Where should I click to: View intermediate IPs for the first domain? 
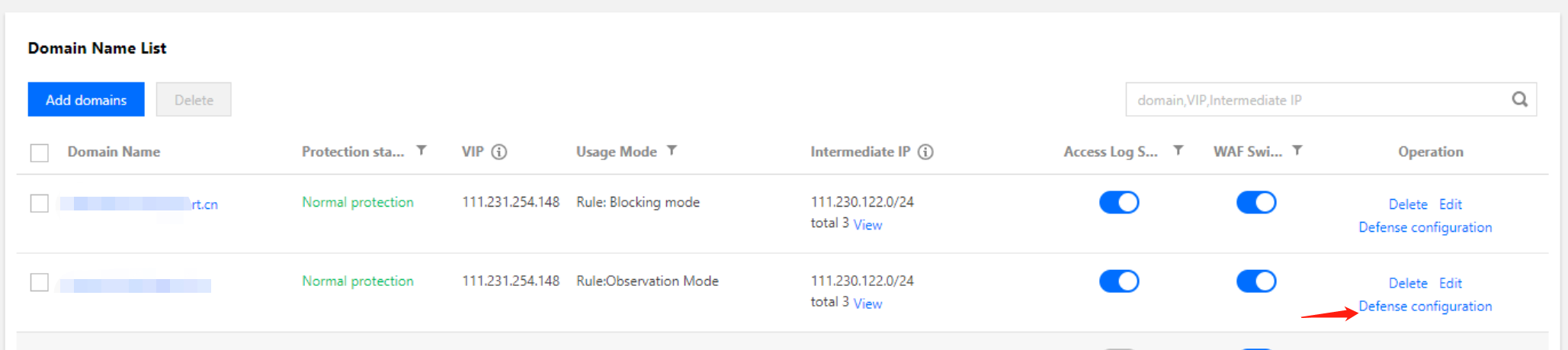pos(867,225)
